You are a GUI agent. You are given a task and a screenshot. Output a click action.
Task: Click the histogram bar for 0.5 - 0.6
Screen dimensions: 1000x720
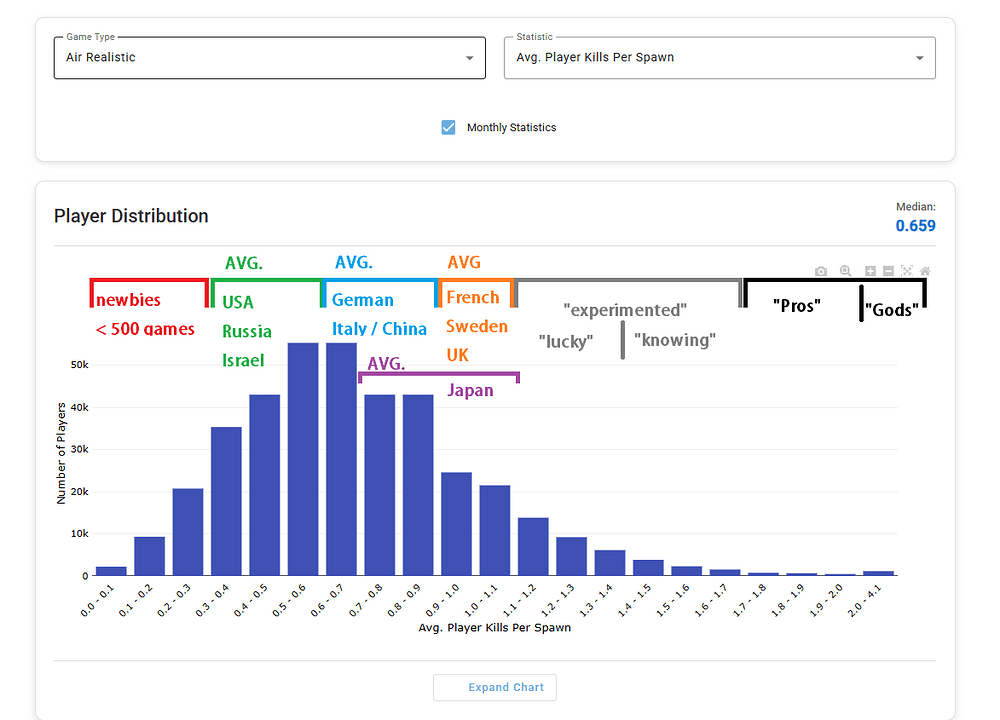point(303,460)
